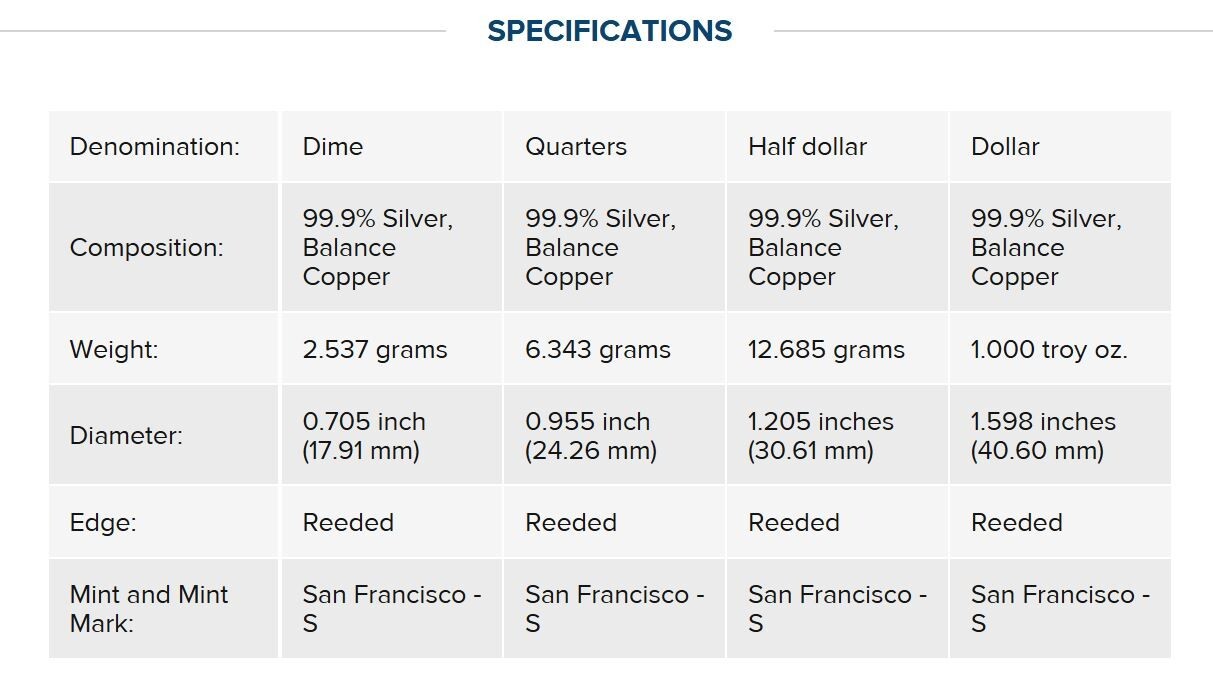
Task: Click the Denomination row label
Action: click(154, 147)
